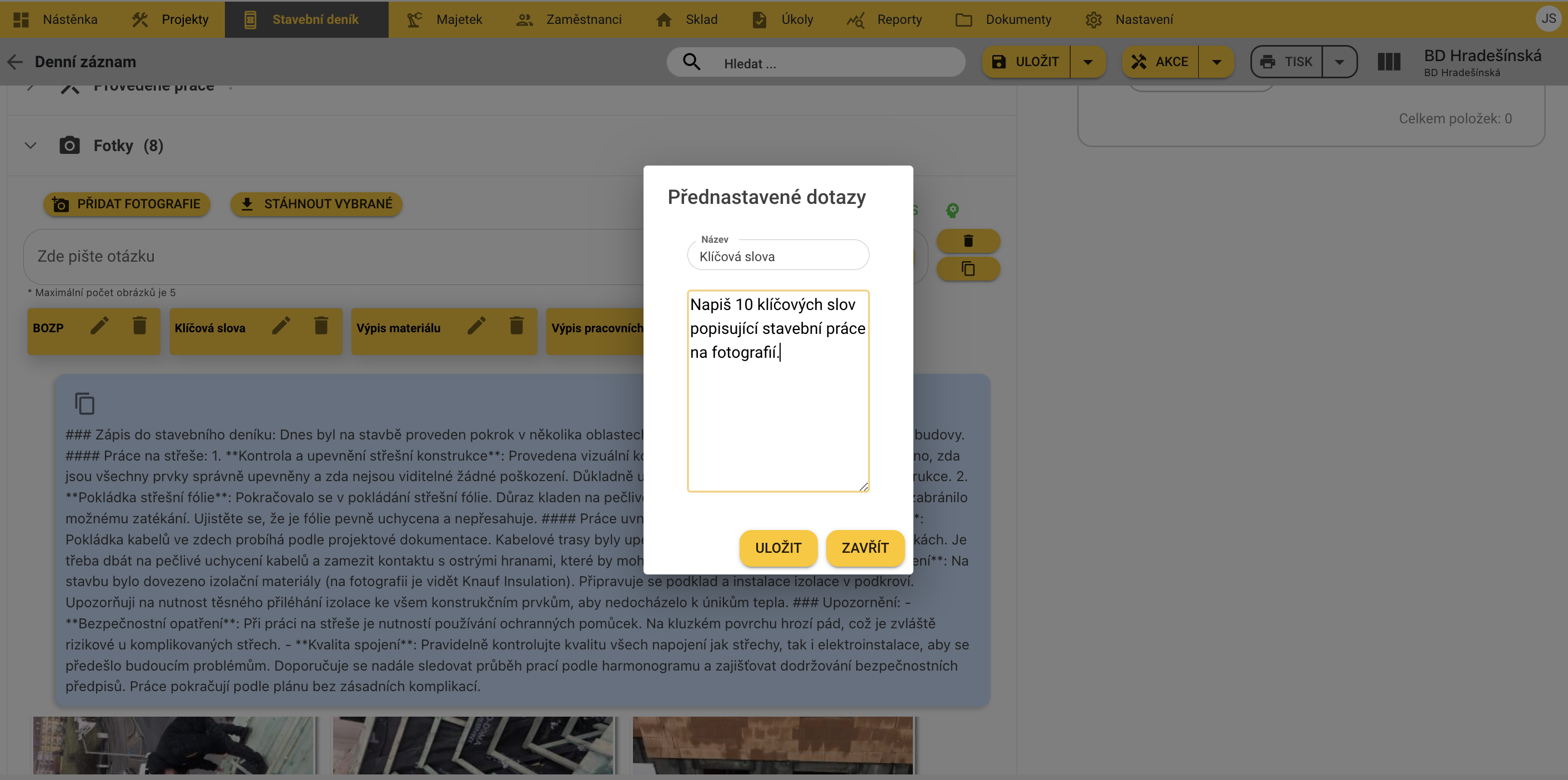Open the TISK dropdown arrow
Image resolution: width=1568 pixels, height=780 pixels.
pos(1339,62)
